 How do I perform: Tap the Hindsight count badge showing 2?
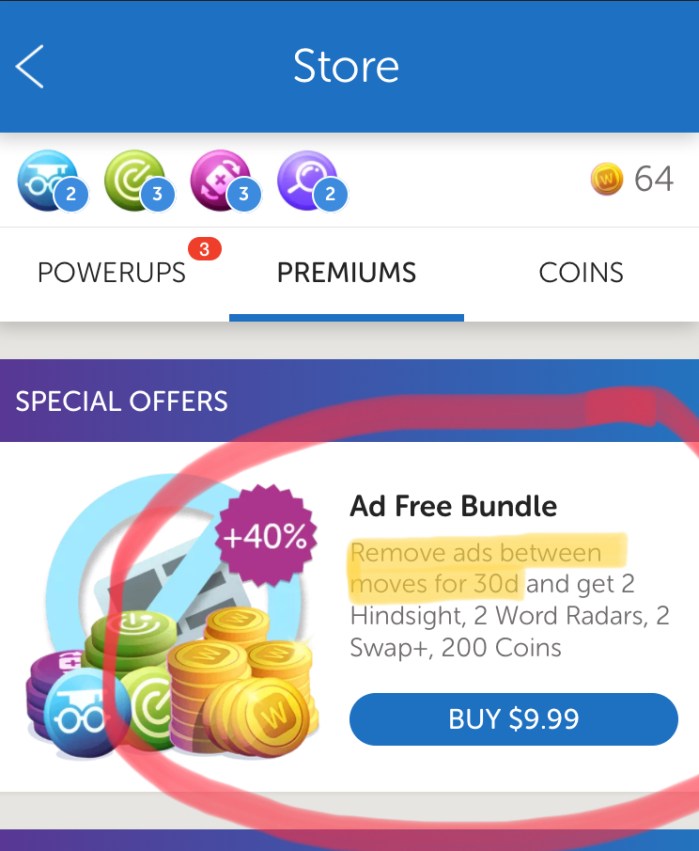click(71, 194)
